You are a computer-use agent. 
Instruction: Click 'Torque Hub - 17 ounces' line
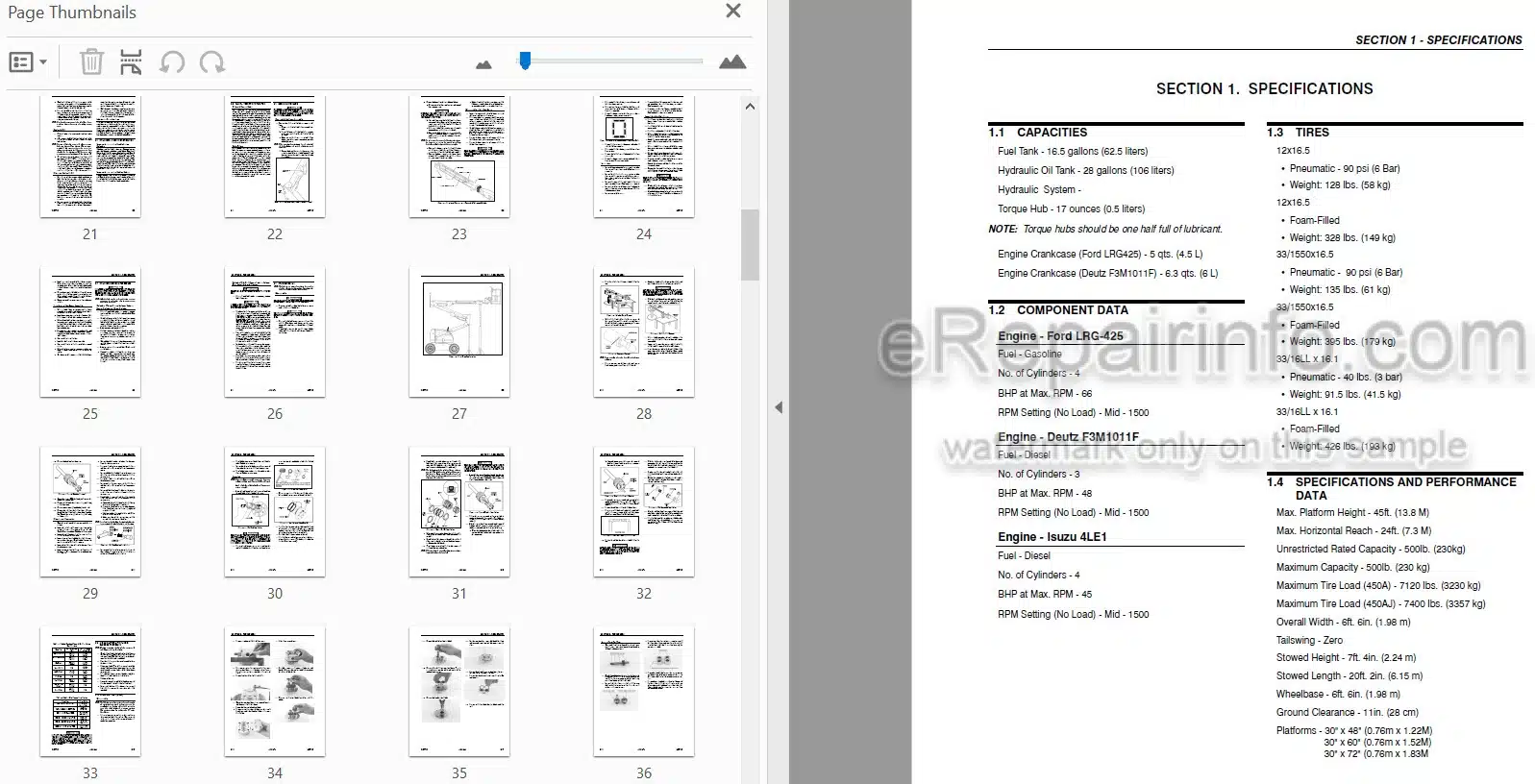1072,209
